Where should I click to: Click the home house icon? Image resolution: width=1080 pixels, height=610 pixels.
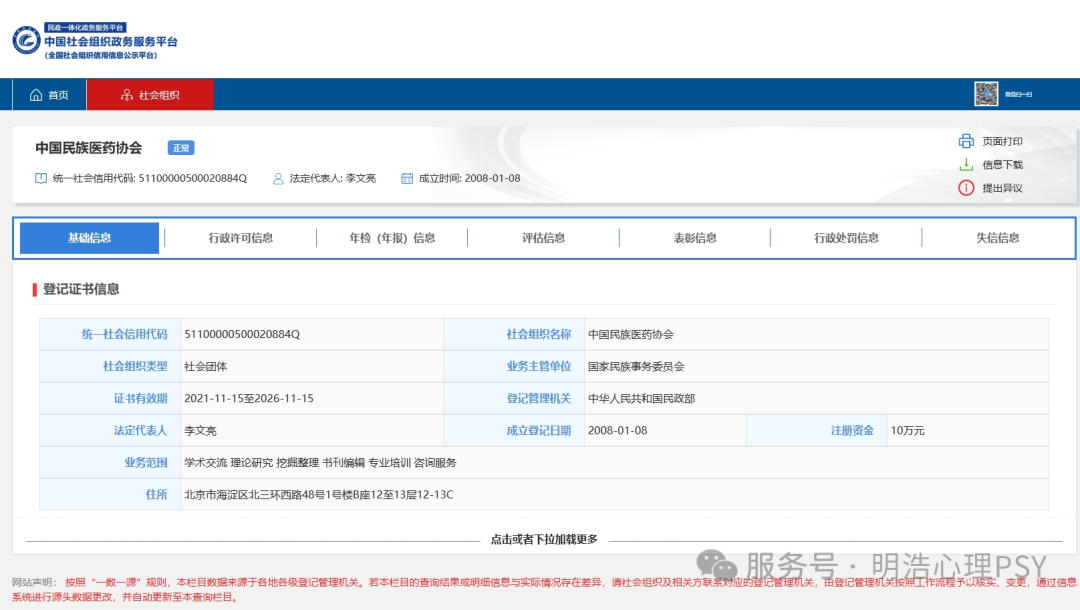(x=36, y=95)
